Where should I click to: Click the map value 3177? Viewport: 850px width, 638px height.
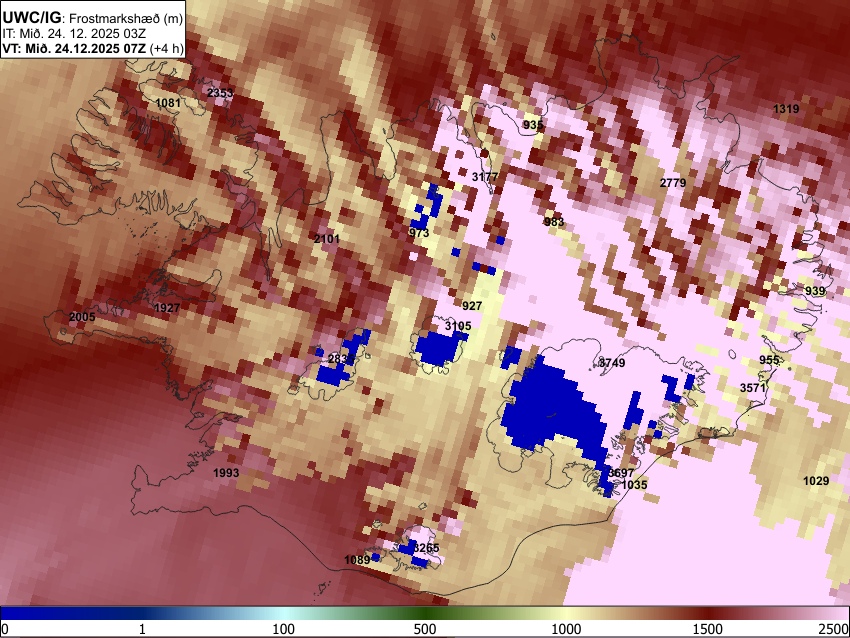pos(485,177)
